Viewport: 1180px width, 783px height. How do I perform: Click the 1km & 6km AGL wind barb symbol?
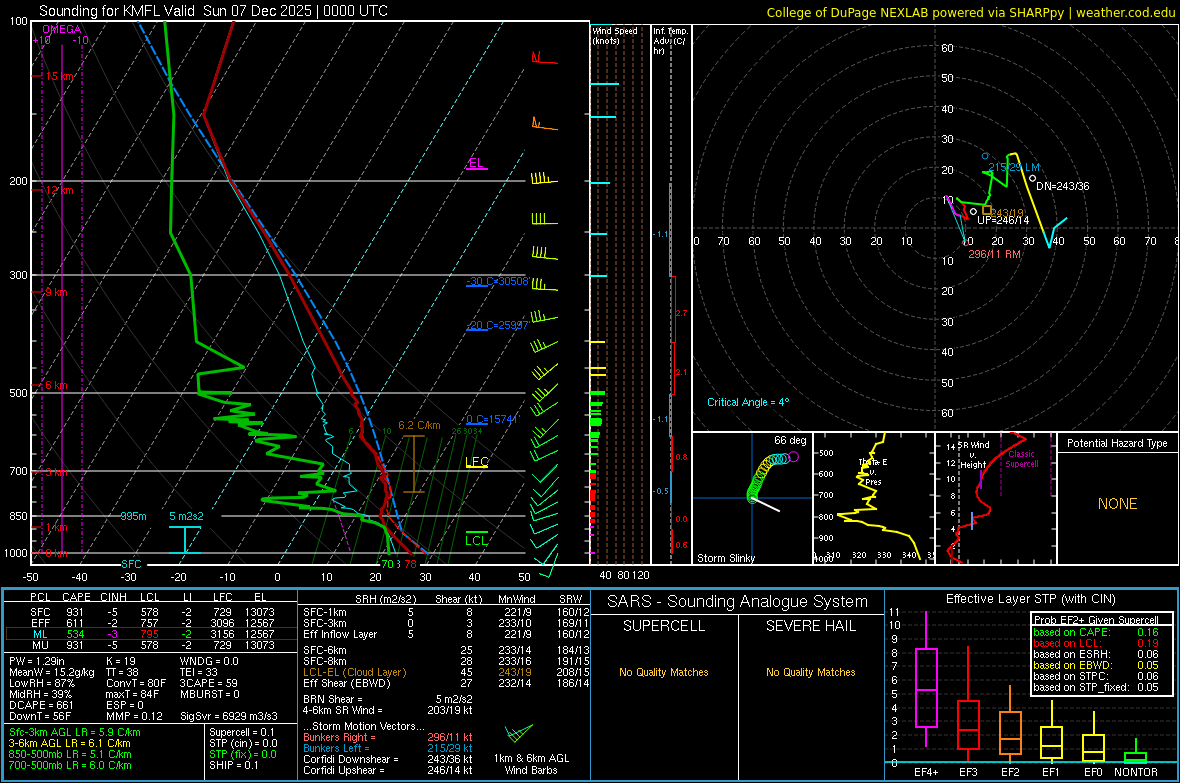click(x=518, y=733)
